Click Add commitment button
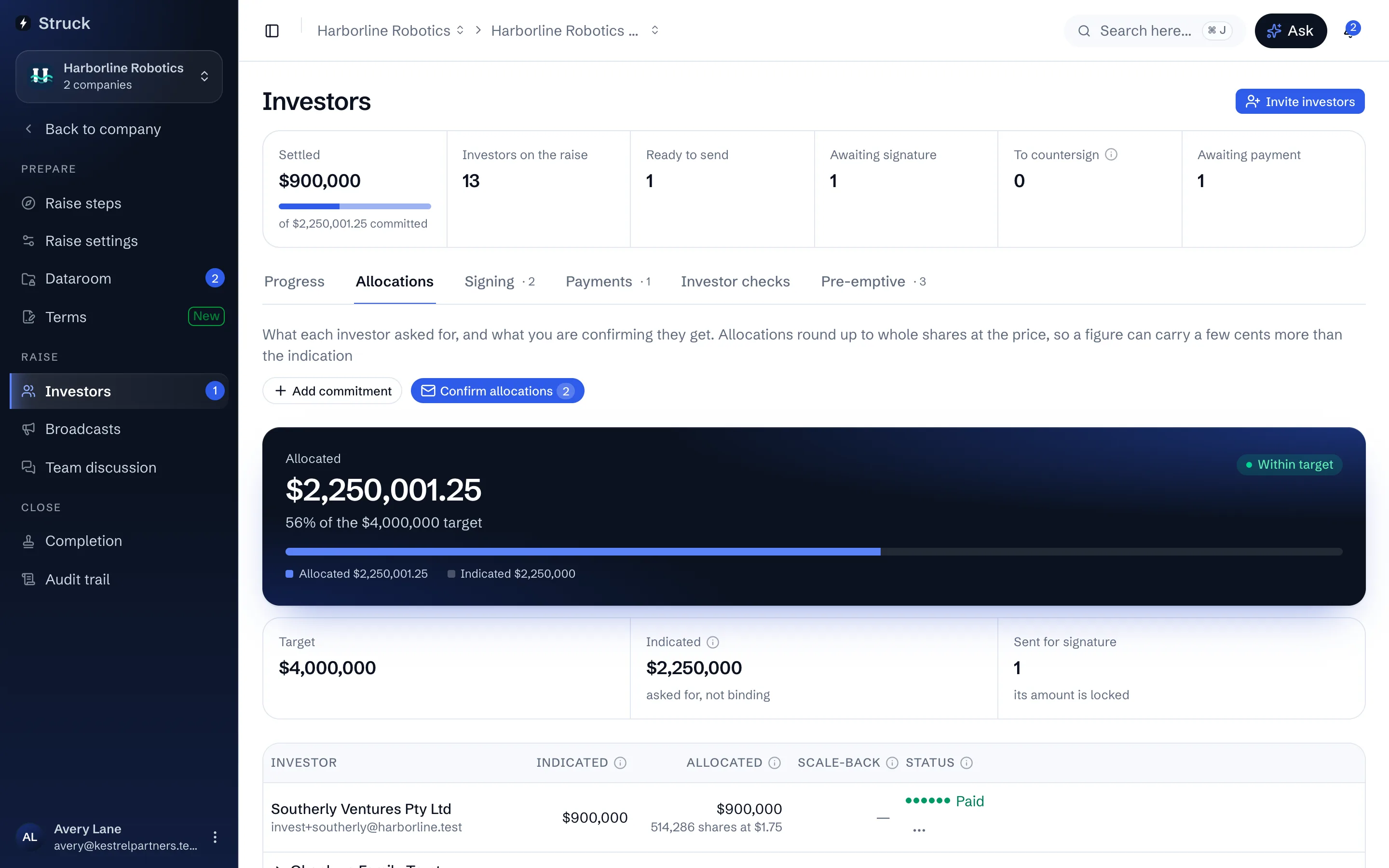 332,391
